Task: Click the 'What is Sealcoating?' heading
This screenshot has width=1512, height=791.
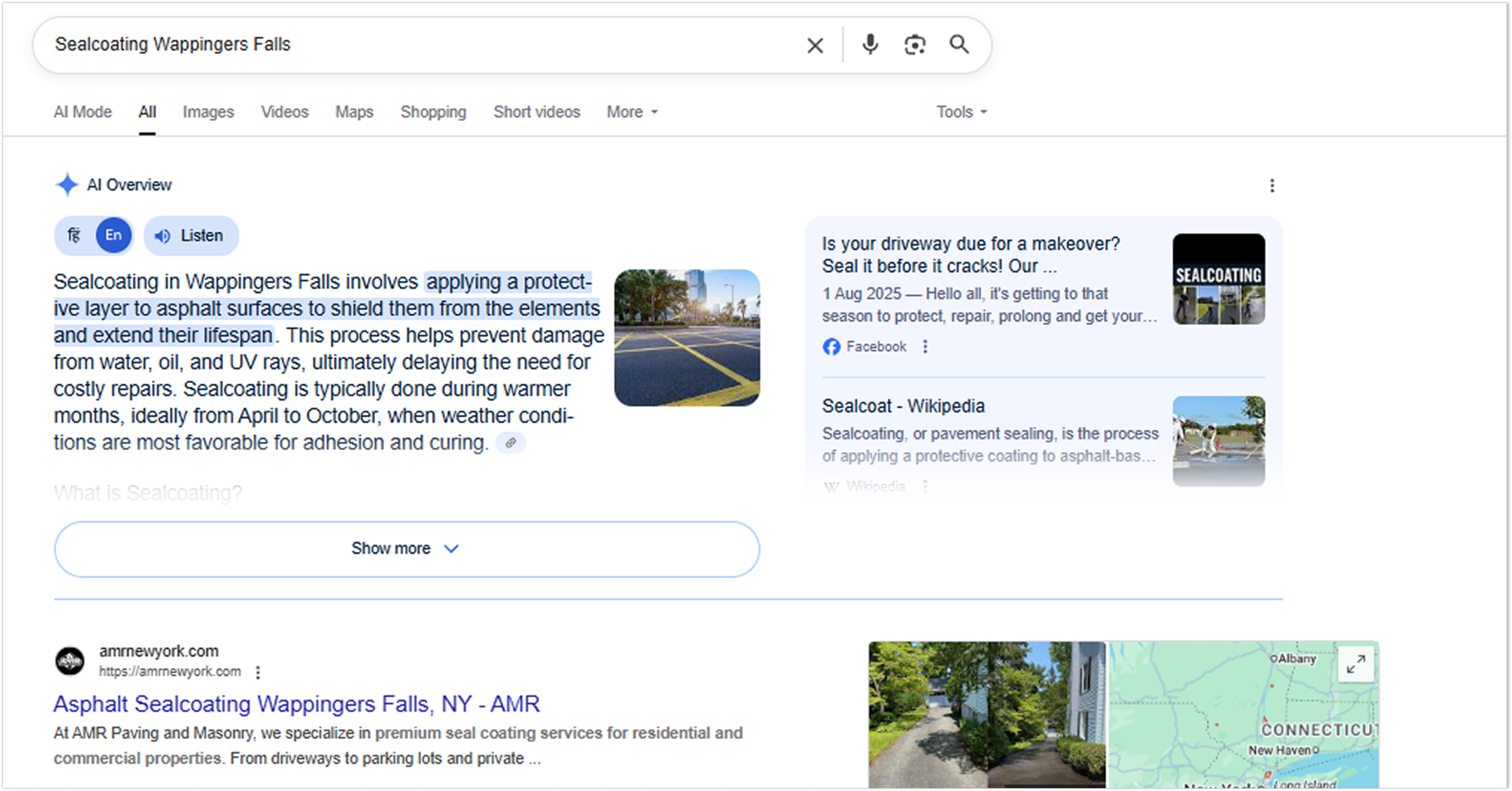Action: [x=148, y=493]
